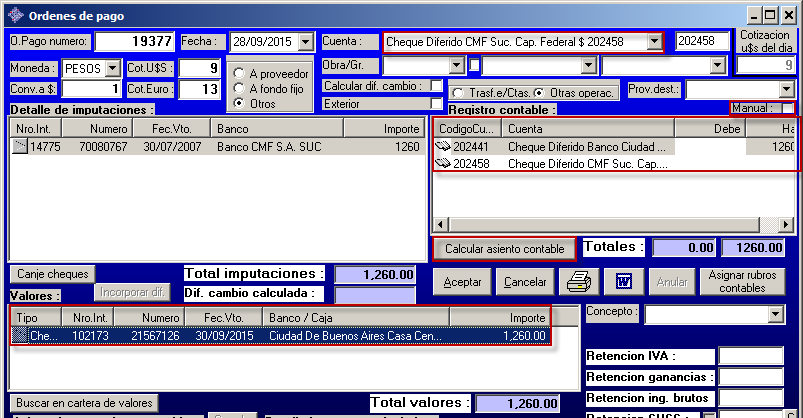Image resolution: width=803 pixels, height=418 pixels.
Task: Select the 202458 account row icon
Action: tap(443, 163)
